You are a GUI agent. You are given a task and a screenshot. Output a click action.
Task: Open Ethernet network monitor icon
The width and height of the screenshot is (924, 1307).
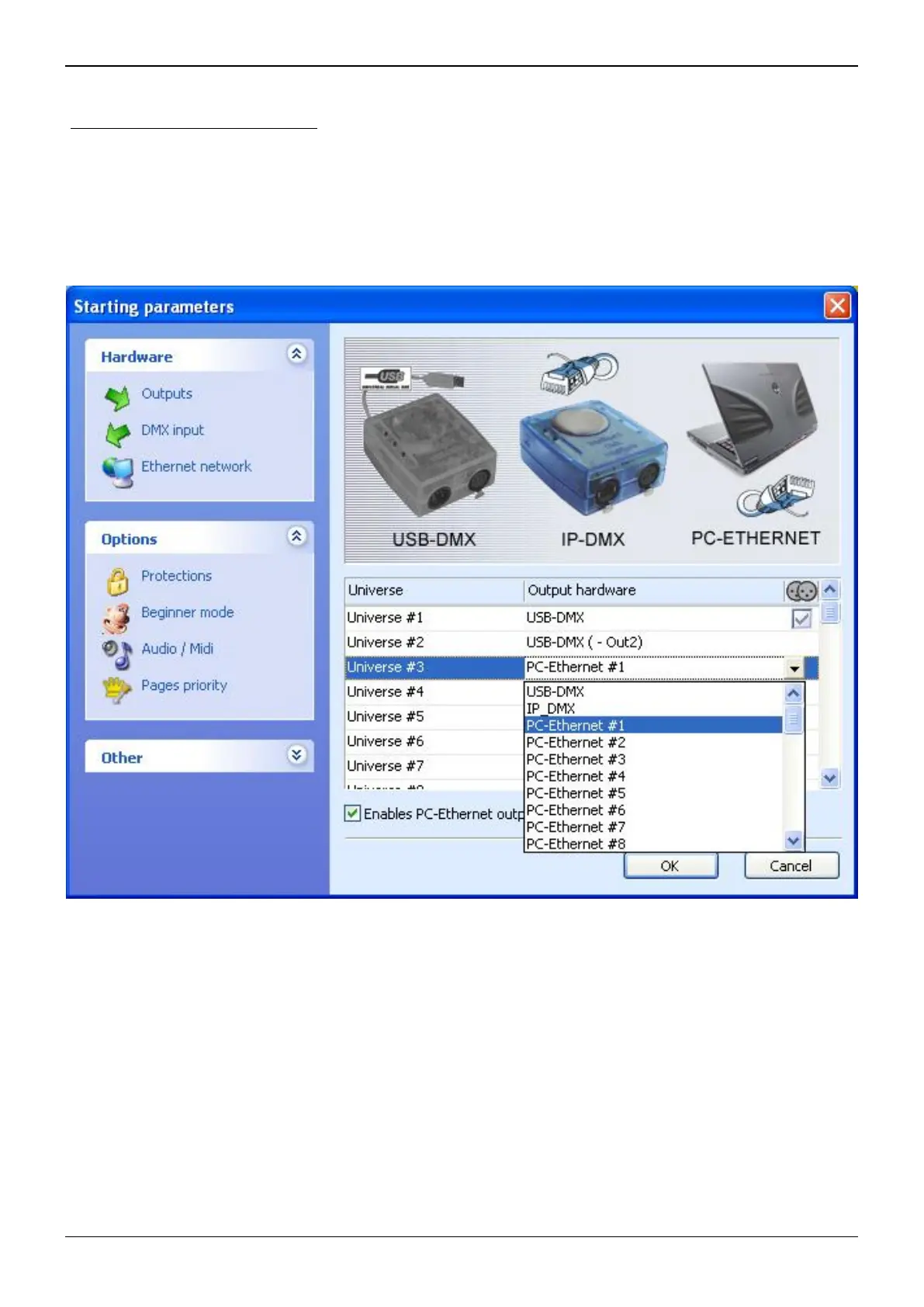(x=117, y=471)
